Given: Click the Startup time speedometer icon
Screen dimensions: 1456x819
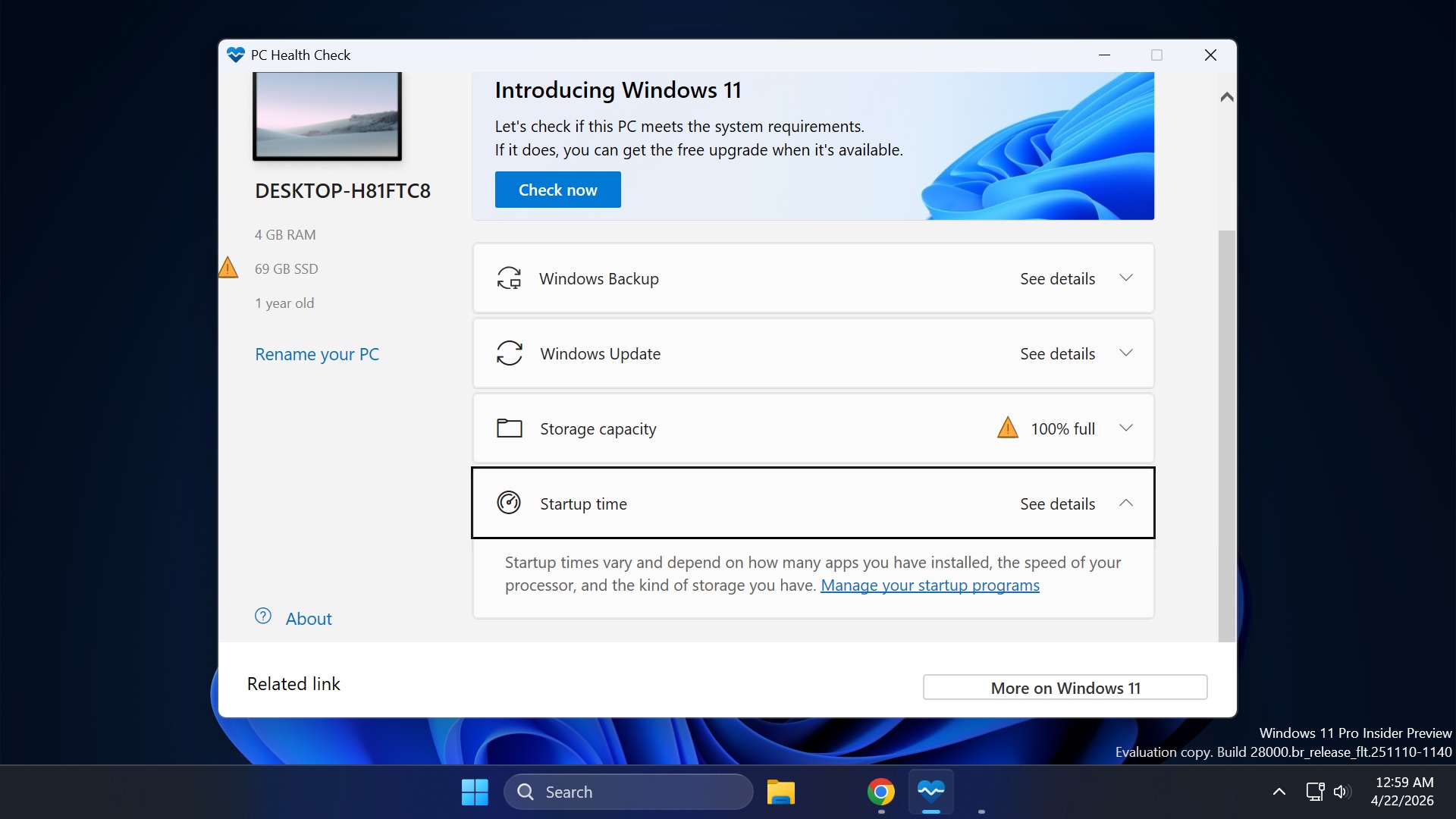Looking at the screenshot, I should [x=510, y=502].
